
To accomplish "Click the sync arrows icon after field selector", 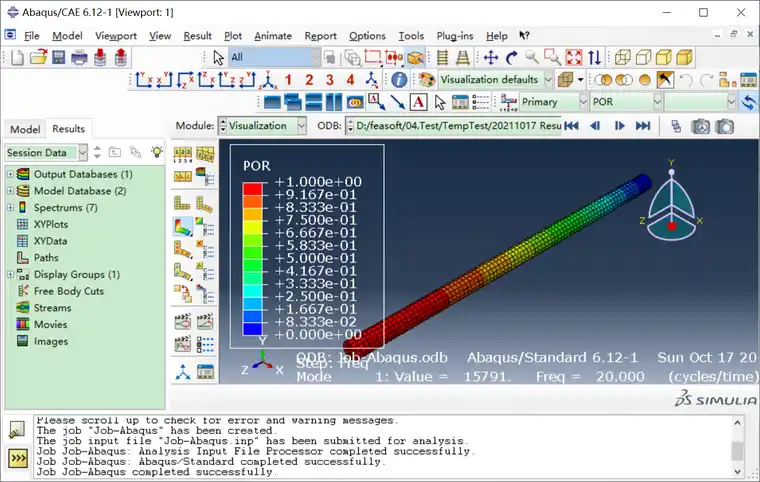I will (x=749, y=102).
